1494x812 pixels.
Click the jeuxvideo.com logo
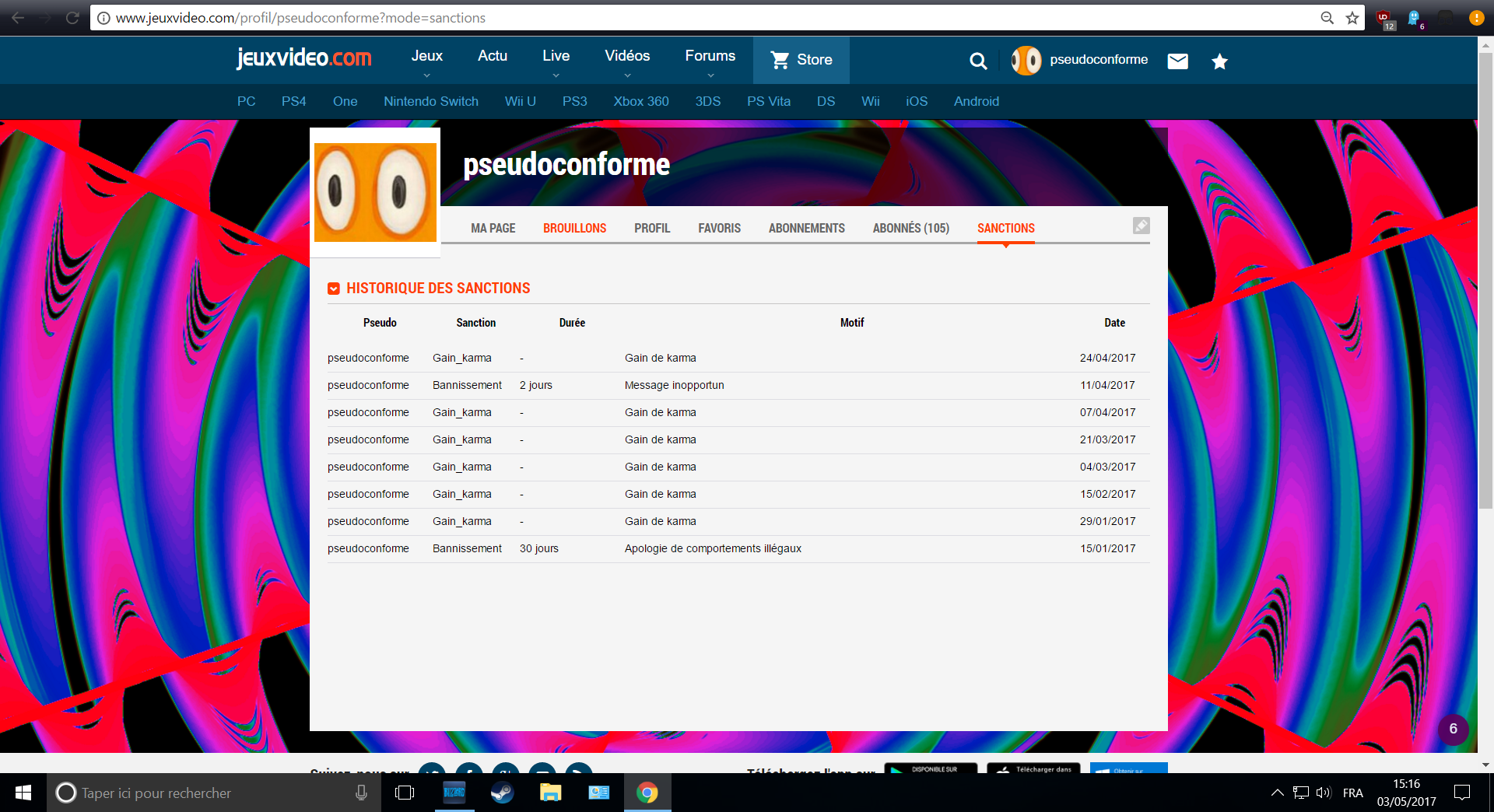pos(303,58)
